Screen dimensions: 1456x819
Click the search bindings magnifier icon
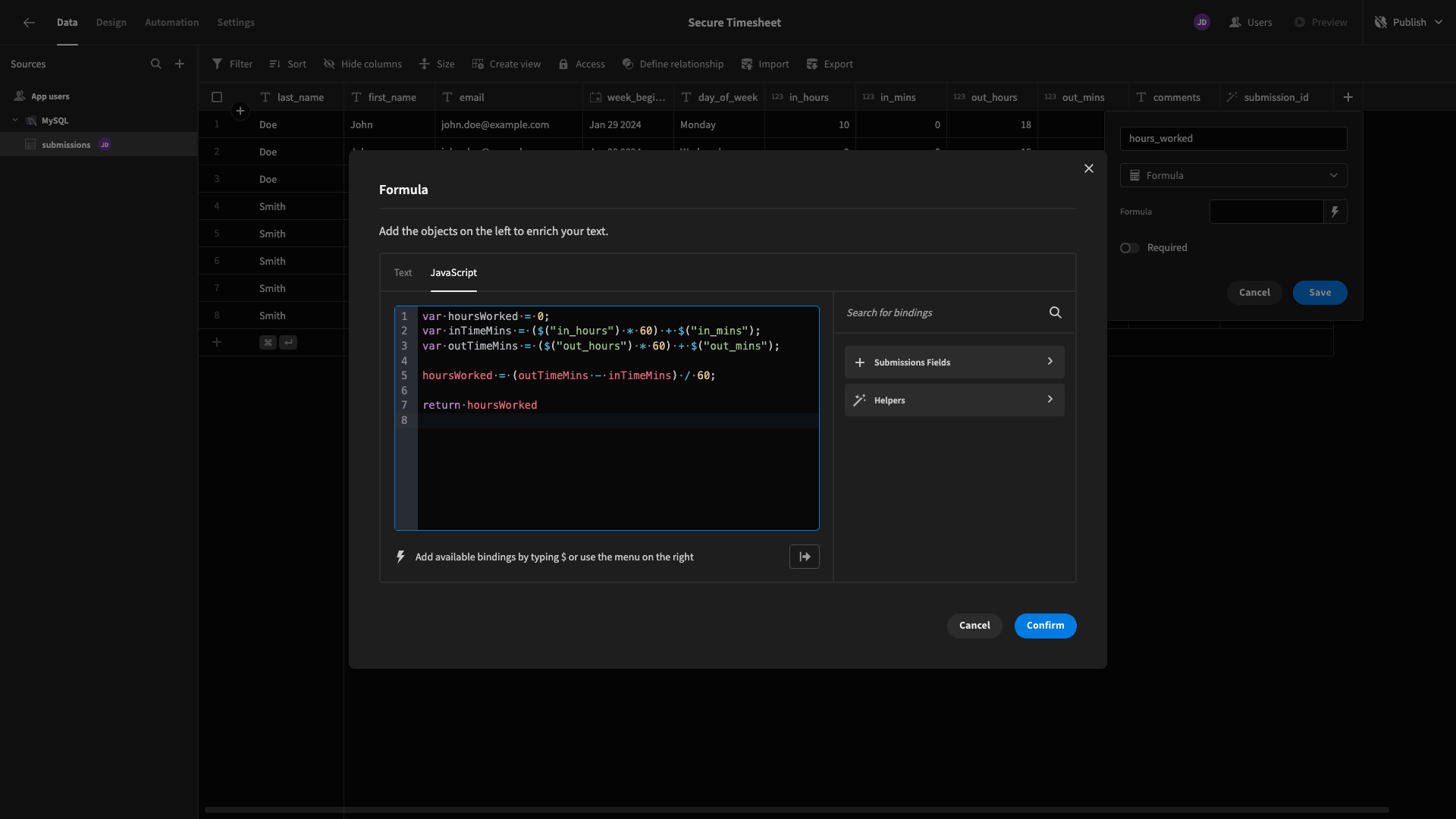[1055, 312]
